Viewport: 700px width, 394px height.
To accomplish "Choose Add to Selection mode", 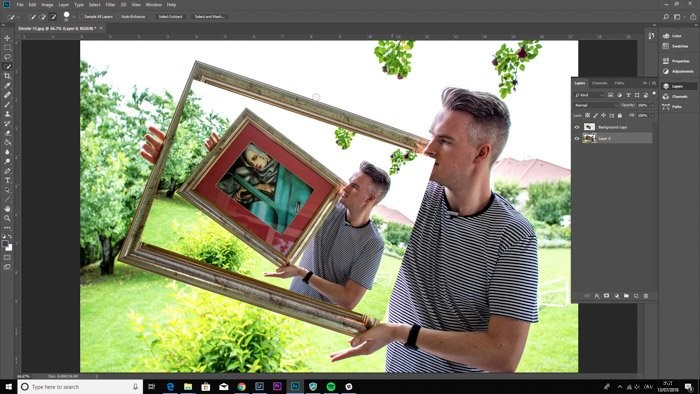I will 42,17.
